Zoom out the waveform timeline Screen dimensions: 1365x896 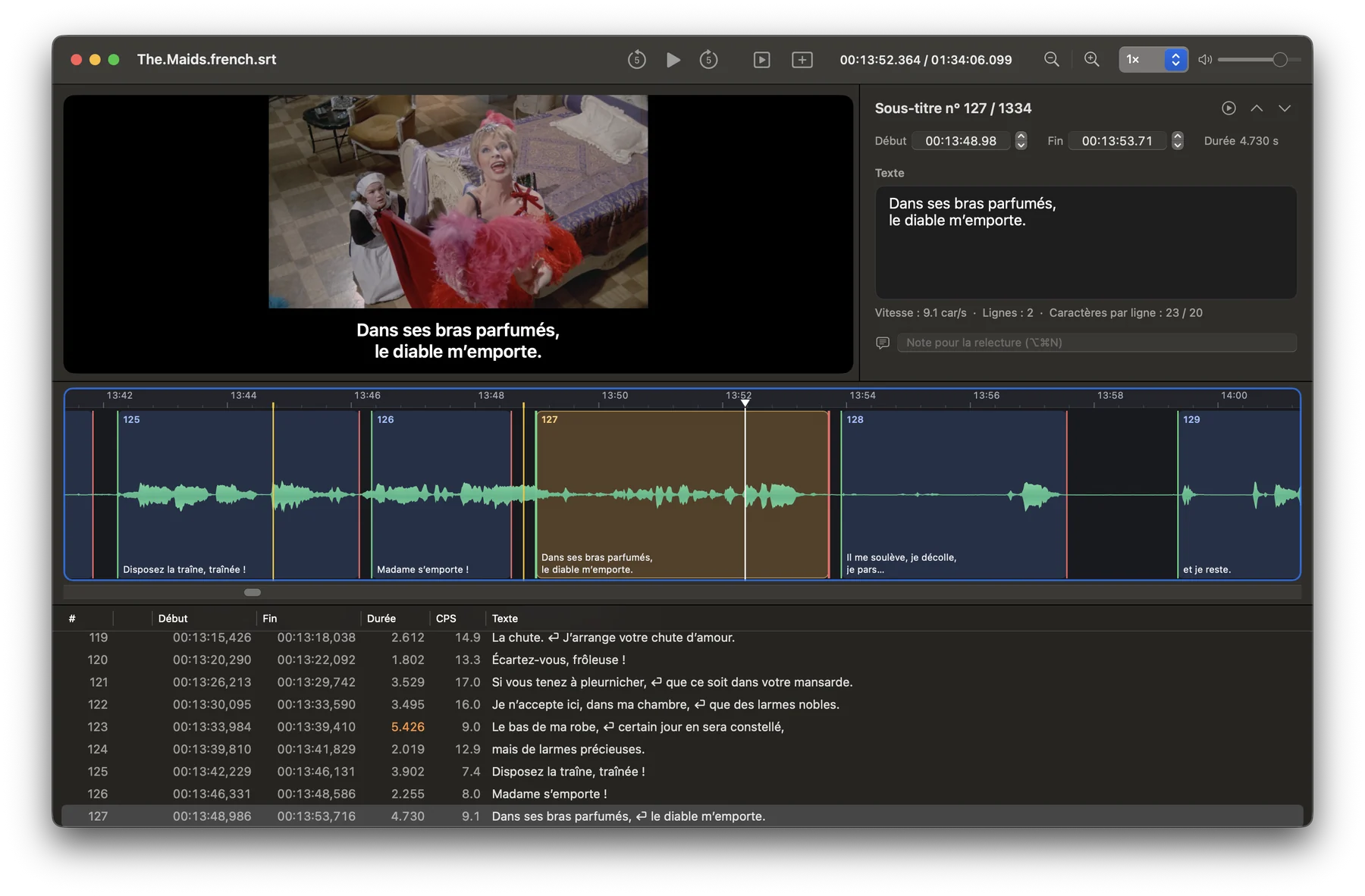1051,59
